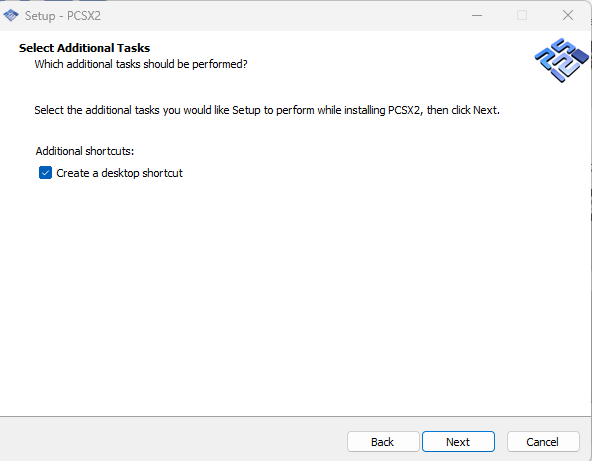
Task: Uncheck the desktop shortcut checkbox
Action: (45, 173)
